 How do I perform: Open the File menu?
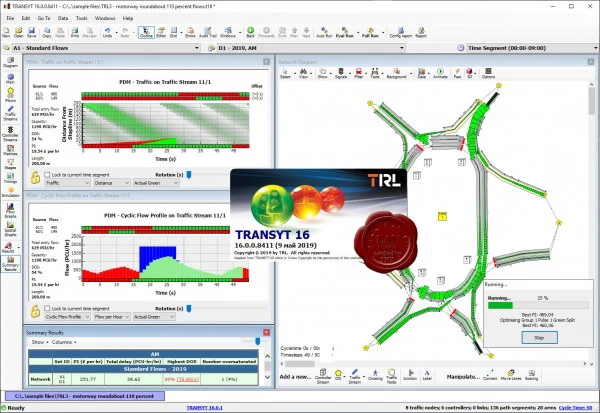(x=10, y=18)
